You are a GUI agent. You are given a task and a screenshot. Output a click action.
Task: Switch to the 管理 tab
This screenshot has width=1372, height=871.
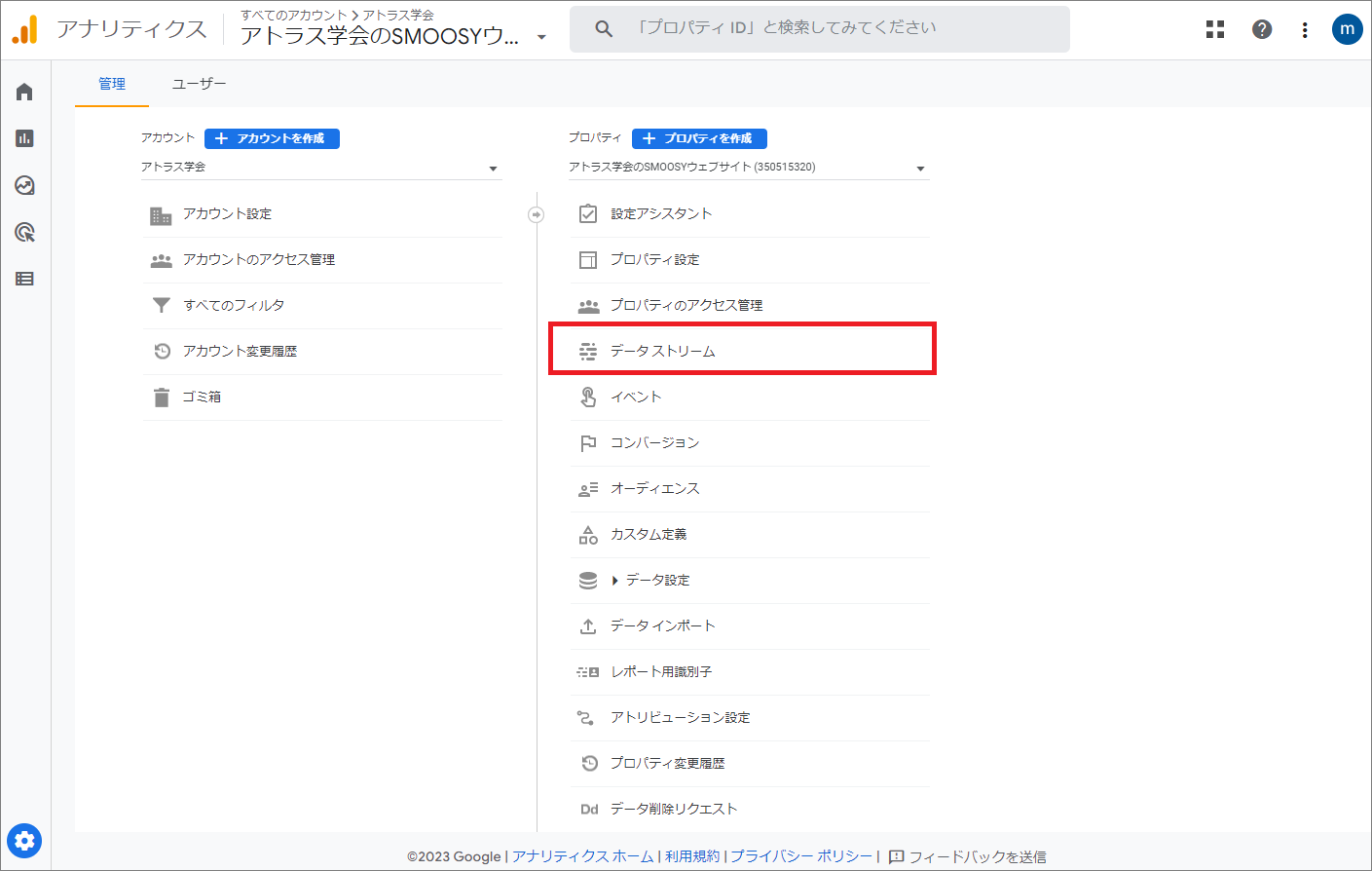pos(112,84)
